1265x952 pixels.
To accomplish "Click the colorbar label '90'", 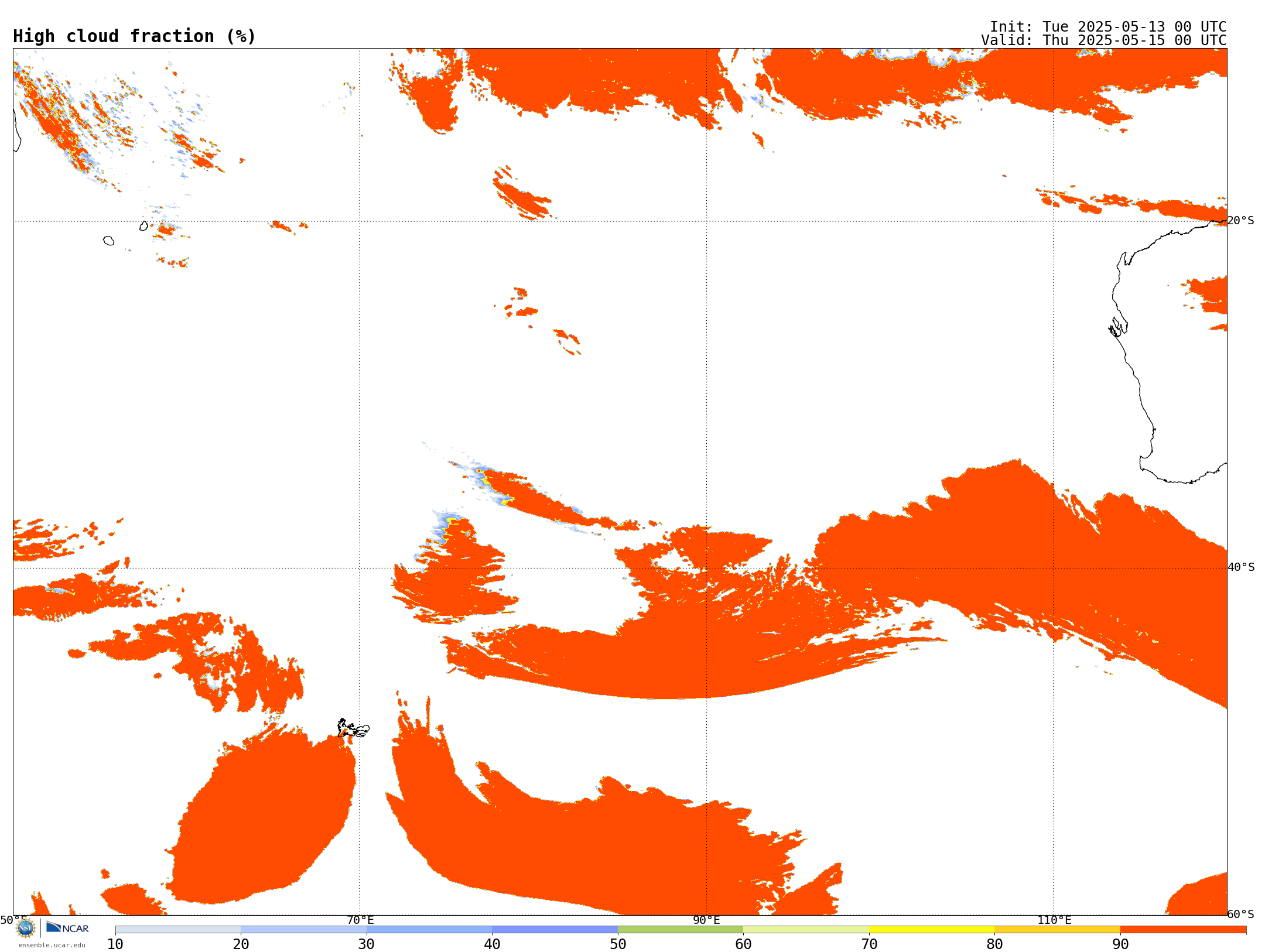I will click(x=1120, y=944).
